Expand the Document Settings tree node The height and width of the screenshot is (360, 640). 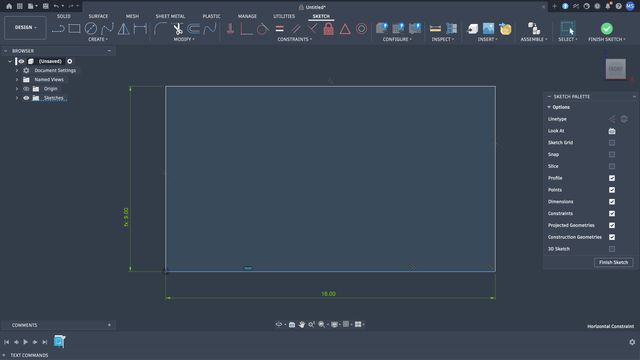pos(17,71)
